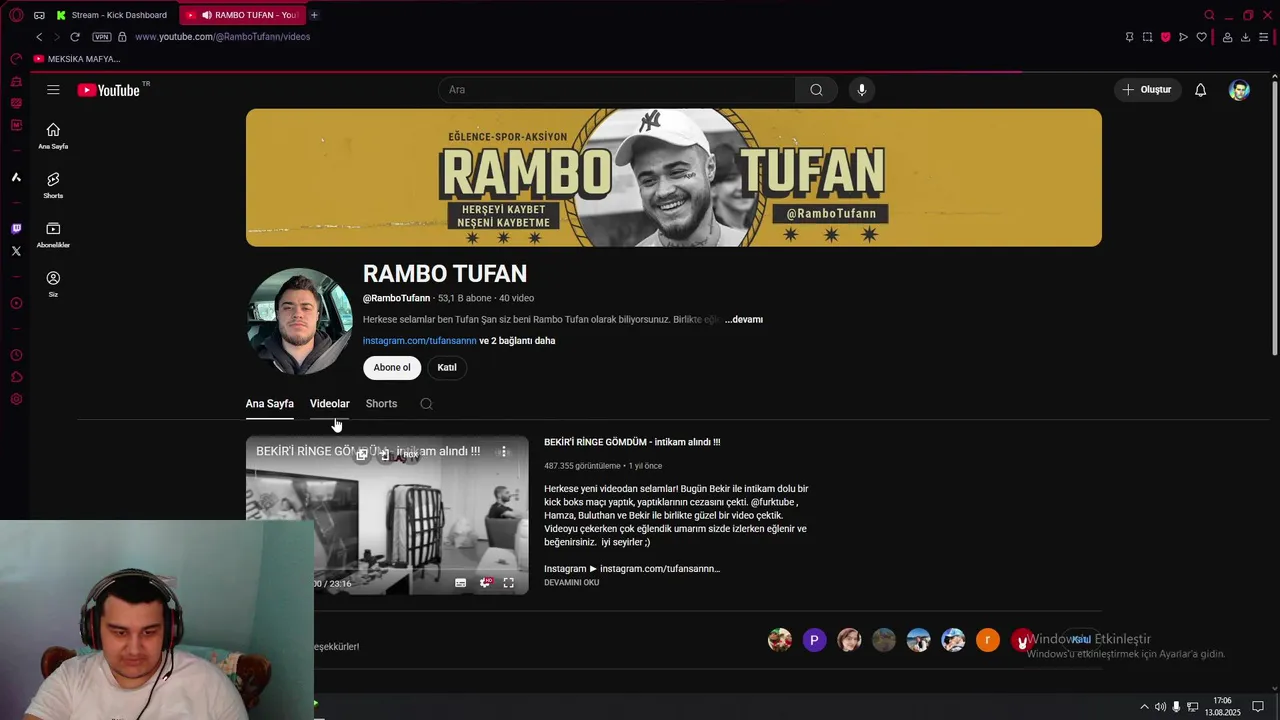Open featured video player settings gear
Viewport: 1280px width, 720px height.
coord(485,583)
